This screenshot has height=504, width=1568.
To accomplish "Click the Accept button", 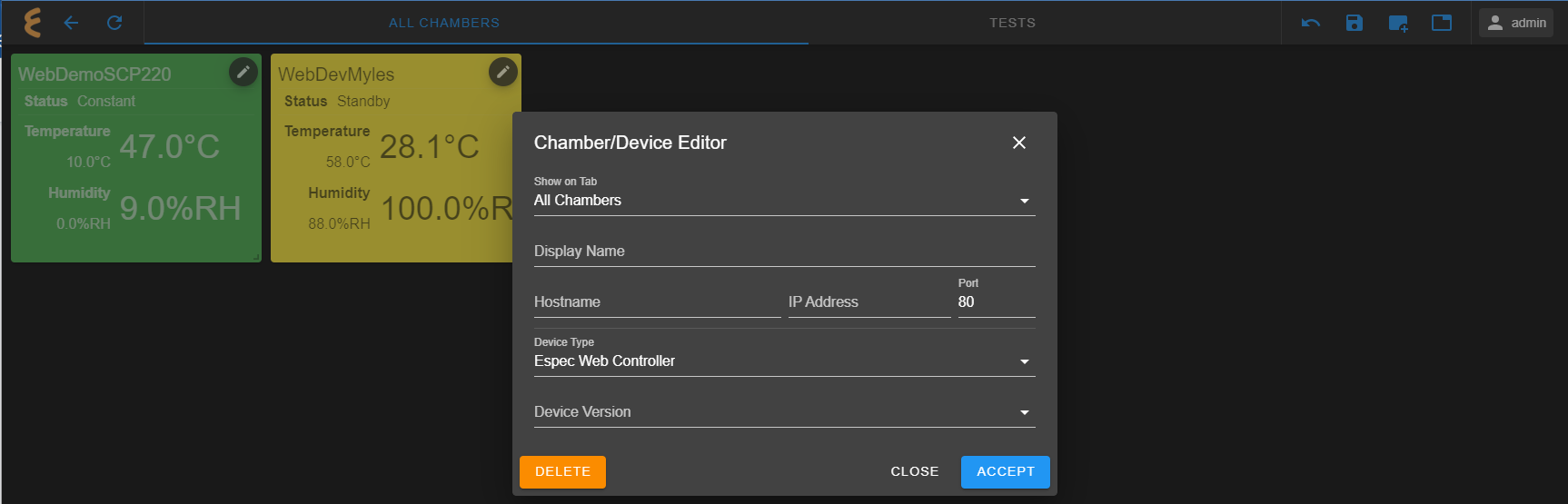I will tap(1006, 472).
